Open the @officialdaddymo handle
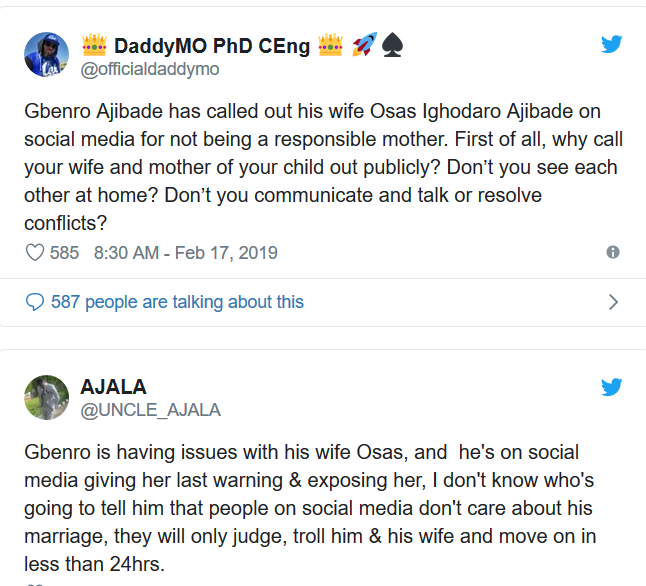 click(x=150, y=69)
